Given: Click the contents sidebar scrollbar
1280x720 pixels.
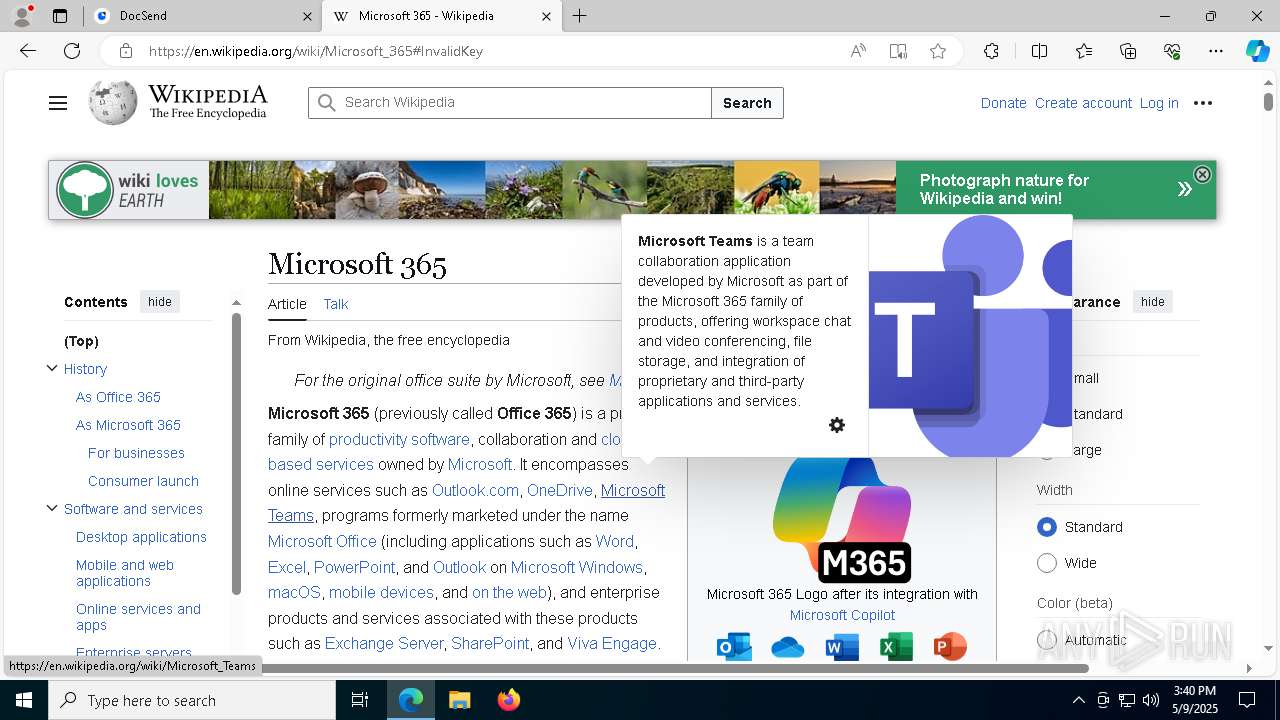Looking at the screenshot, I should (236, 454).
